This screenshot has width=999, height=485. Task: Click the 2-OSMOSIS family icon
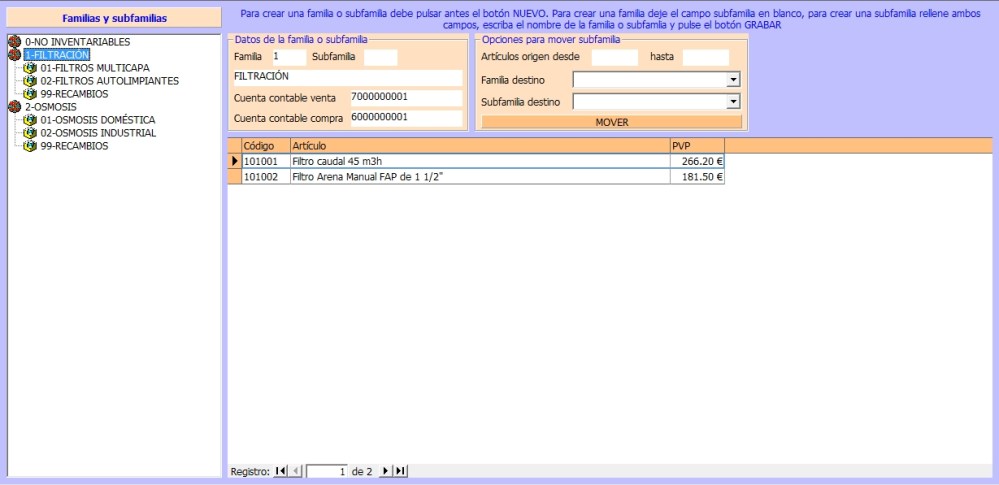(14, 107)
